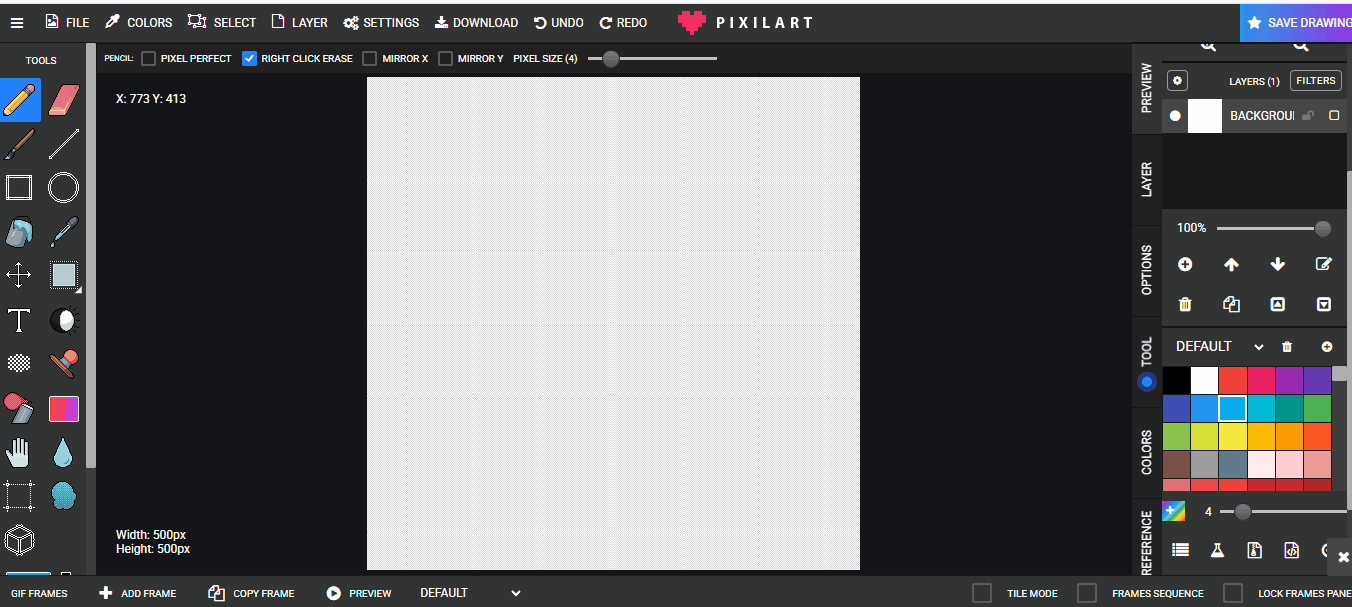Image resolution: width=1352 pixels, height=607 pixels.
Task: Open the hamburger main menu
Action: coord(16,22)
